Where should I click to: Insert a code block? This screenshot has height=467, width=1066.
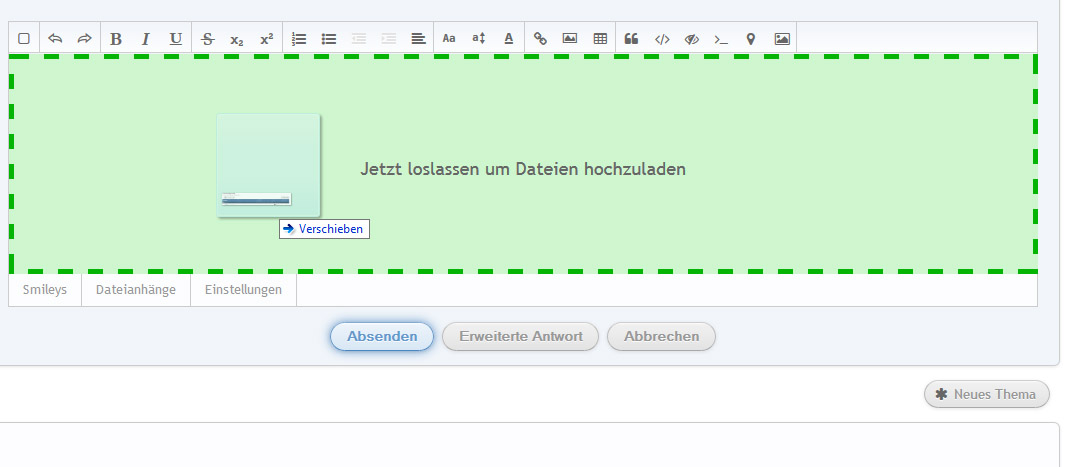pos(661,39)
